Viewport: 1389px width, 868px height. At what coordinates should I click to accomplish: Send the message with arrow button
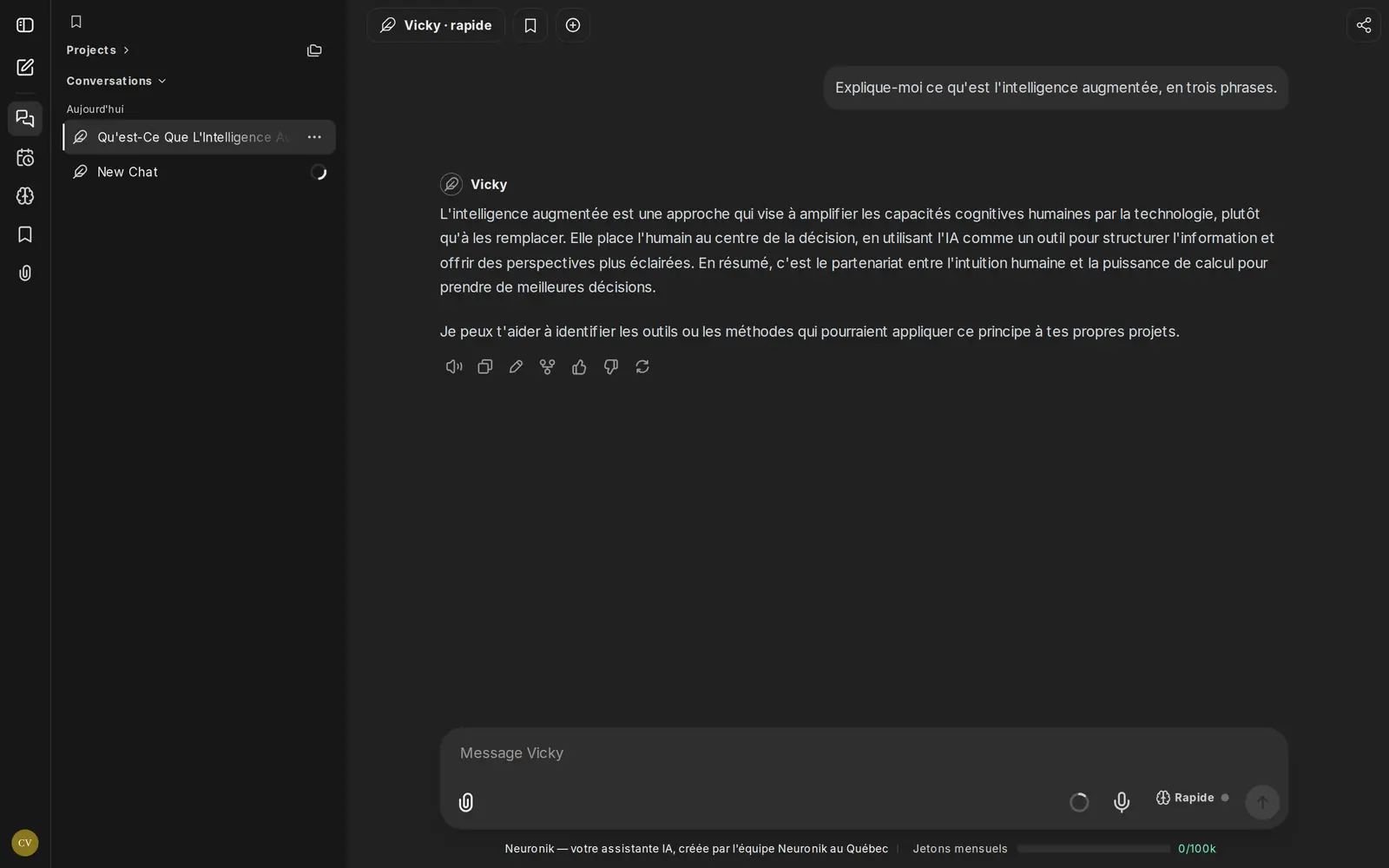[x=1262, y=802]
